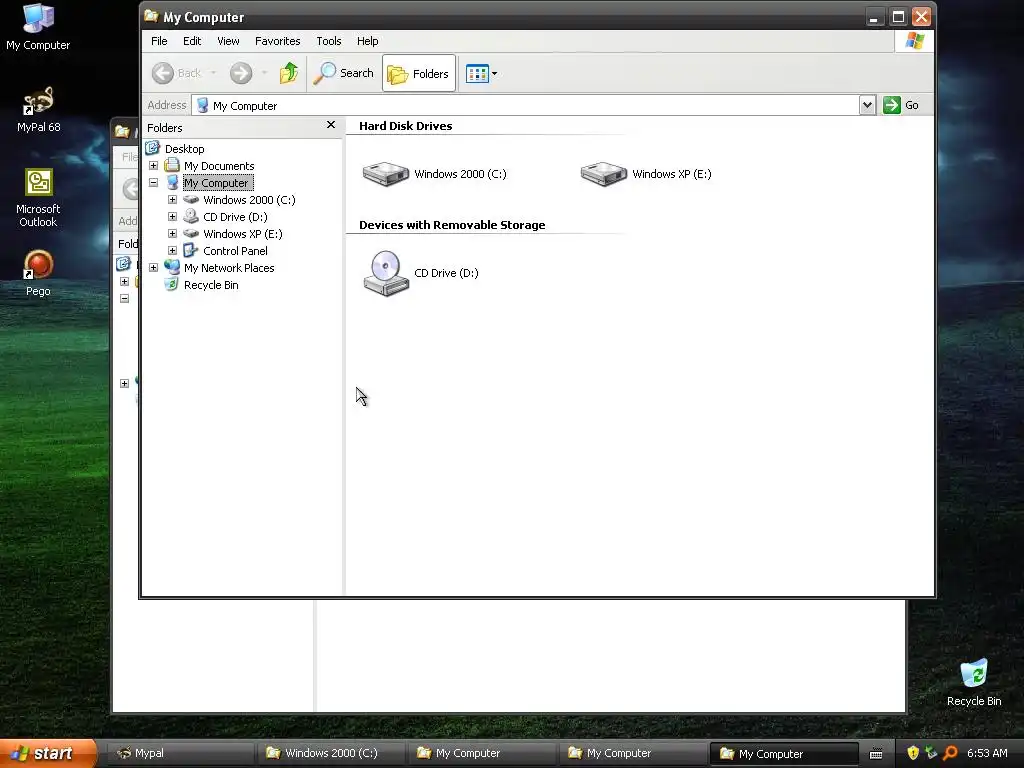Switch to Windows 2000 (C:) taskbar button

point(329,753)
